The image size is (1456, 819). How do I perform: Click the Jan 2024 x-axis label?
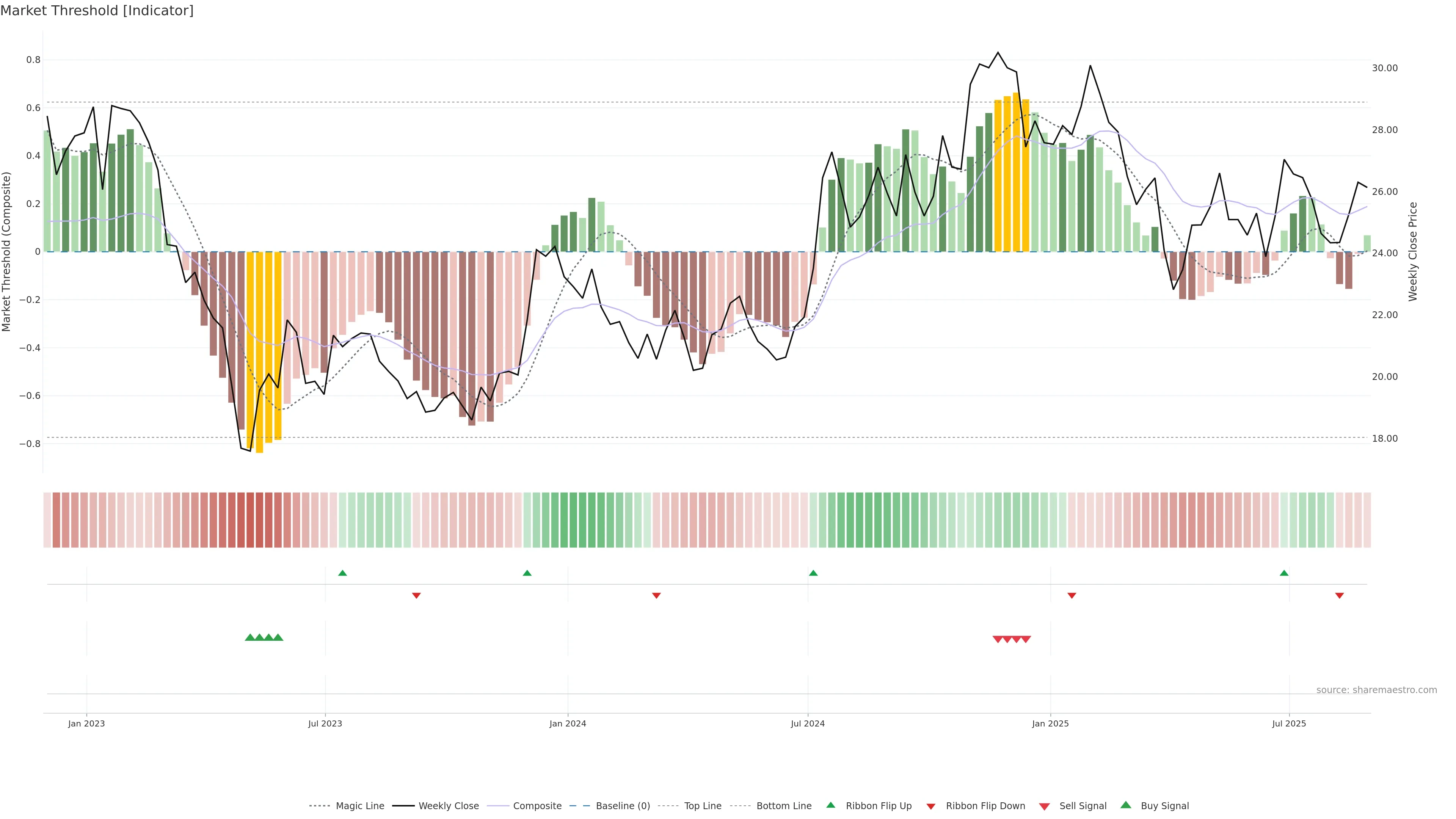click(568, 723)
